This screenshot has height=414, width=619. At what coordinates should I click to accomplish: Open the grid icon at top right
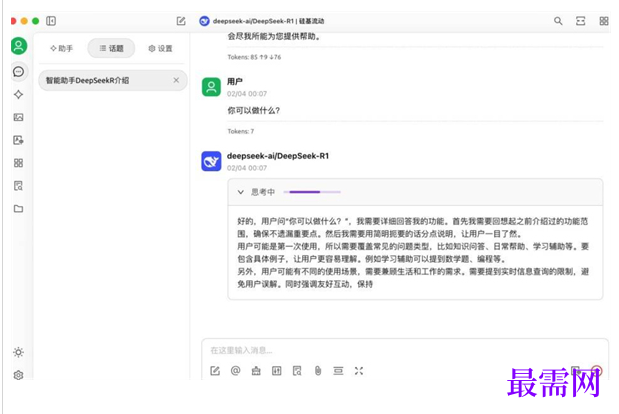[x=604, y=21]
